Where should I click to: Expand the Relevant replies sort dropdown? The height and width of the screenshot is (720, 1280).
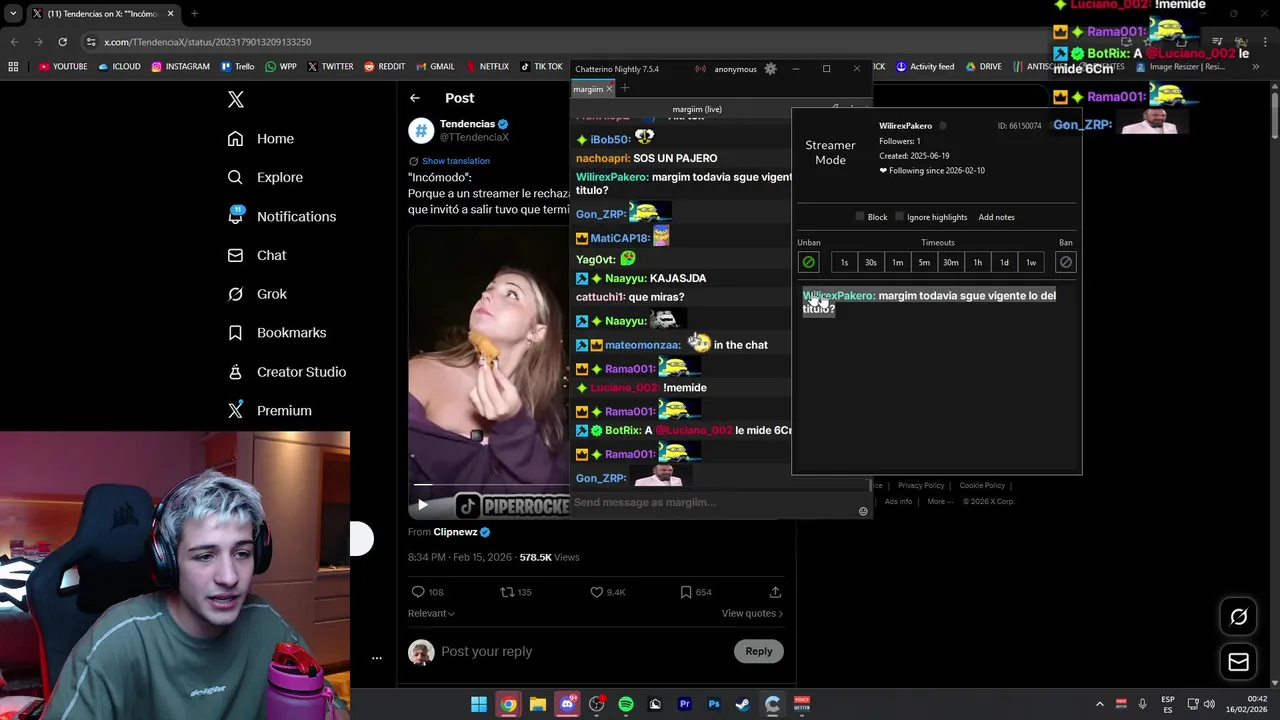click(431, 613)
